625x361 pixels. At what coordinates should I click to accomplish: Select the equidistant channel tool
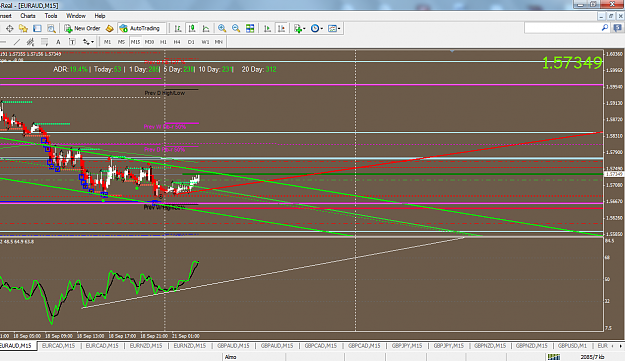(30, 42)
